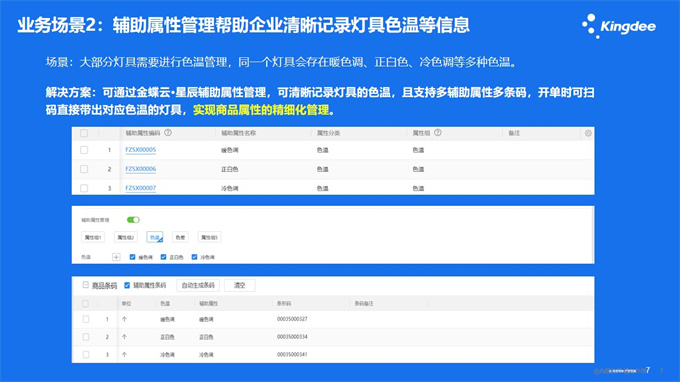This screenshot has width=680, height=382.
Task: Click 暖色调 name cell in FZSX00005 row
Action: (x=229, y=150)
